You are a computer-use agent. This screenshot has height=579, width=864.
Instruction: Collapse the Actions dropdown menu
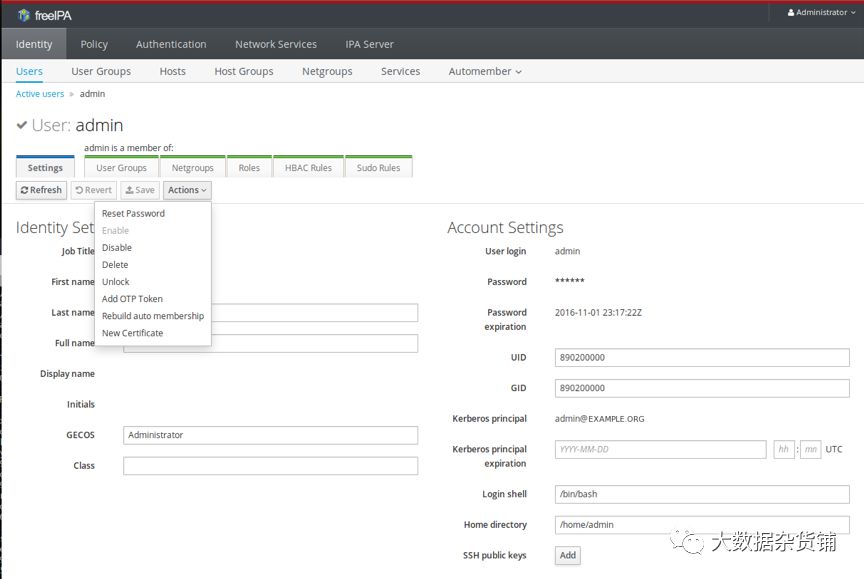click(187, 190)
